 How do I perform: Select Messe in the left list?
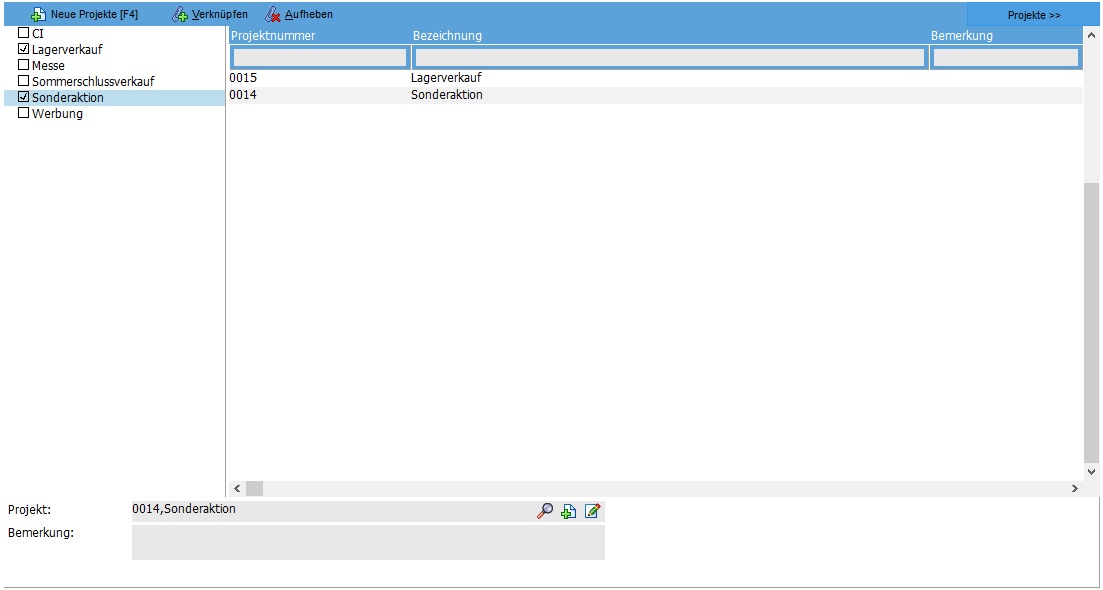49,66
